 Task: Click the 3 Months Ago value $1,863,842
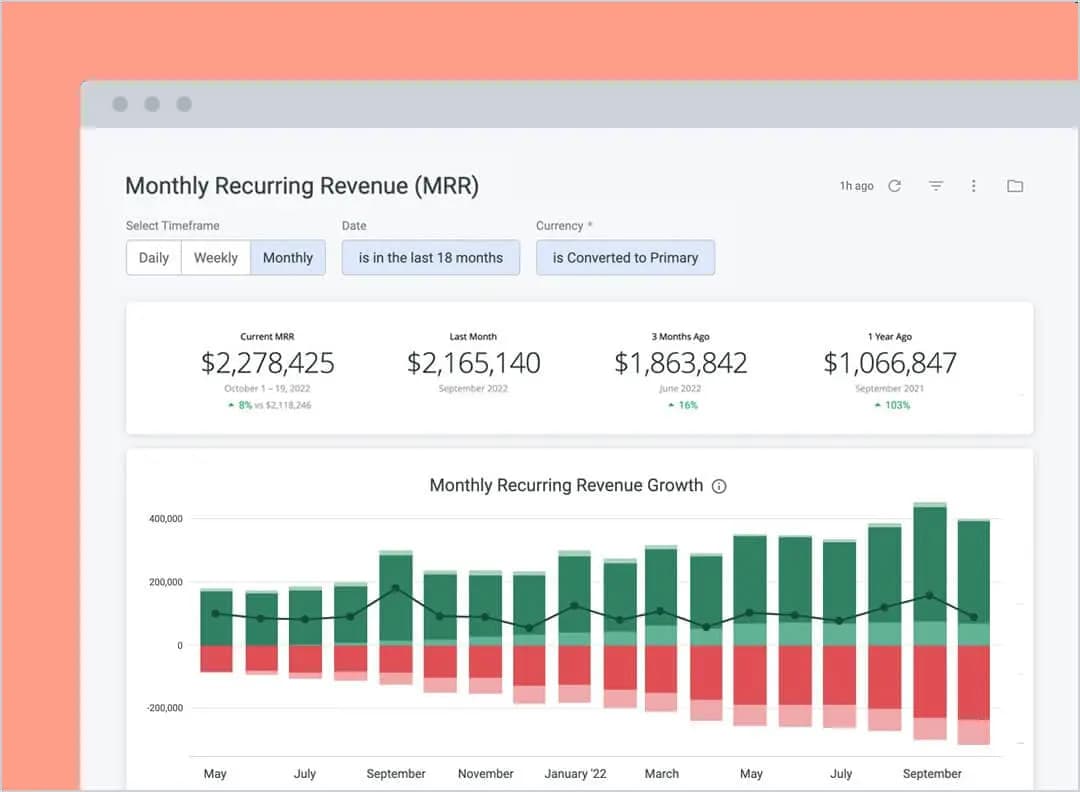pyautogui.click(x=681, y=363)
